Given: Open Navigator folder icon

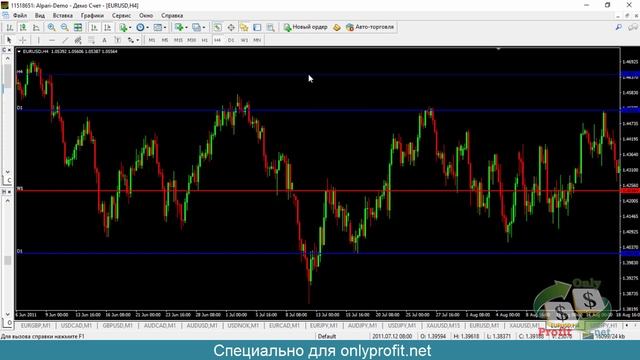Looking at the screenshot, I should coord(244,27).
